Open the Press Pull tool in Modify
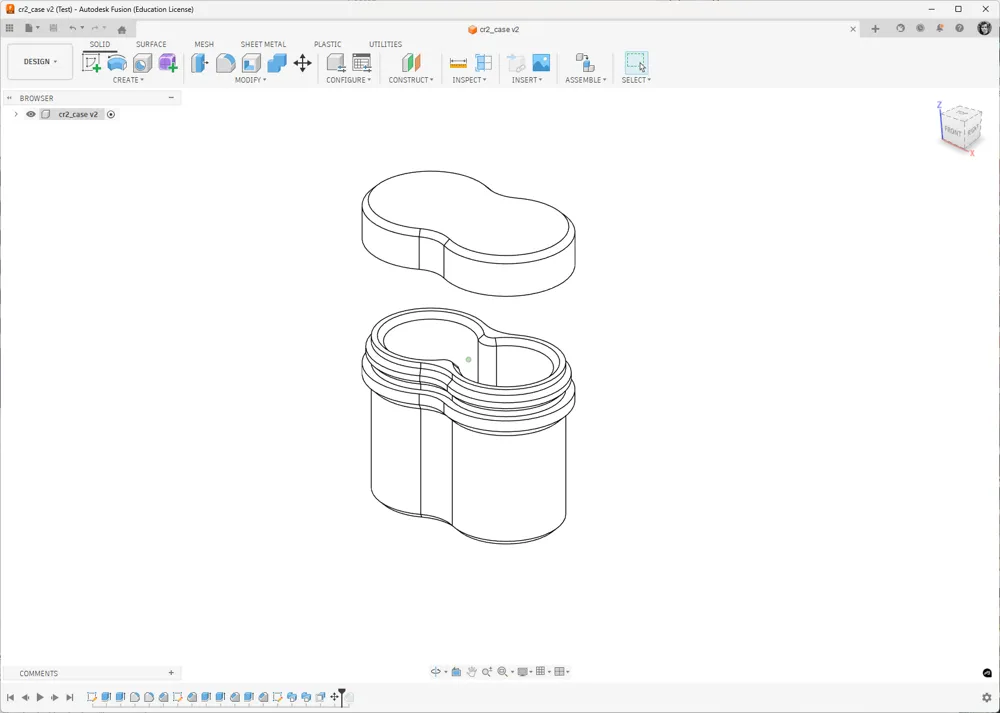Image resolution: width=1000 pixels, height=713 pixels. [x=197, y=63]
